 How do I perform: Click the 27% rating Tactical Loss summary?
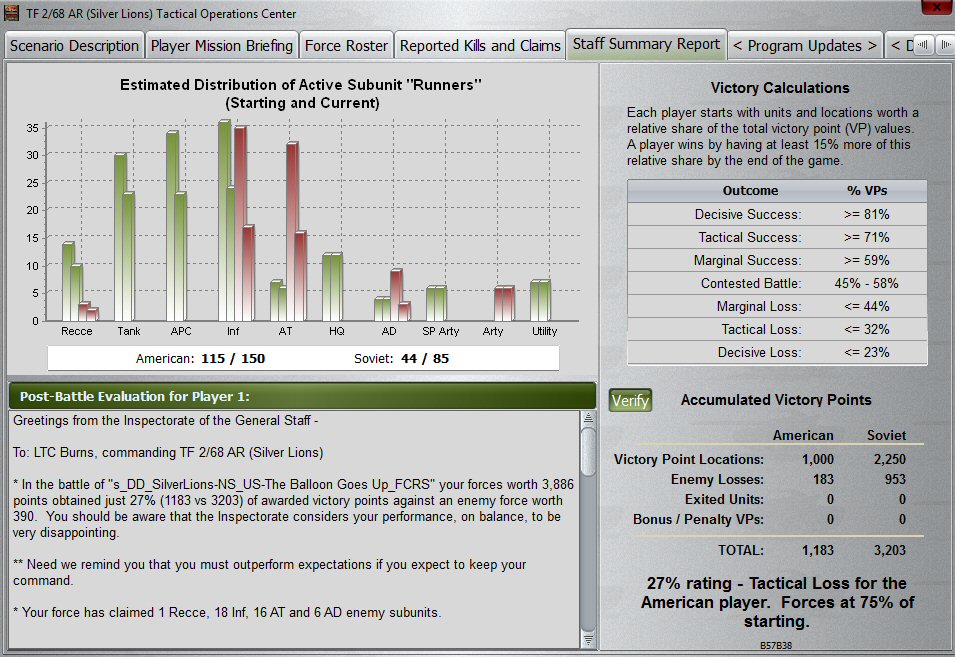[777, 602]
